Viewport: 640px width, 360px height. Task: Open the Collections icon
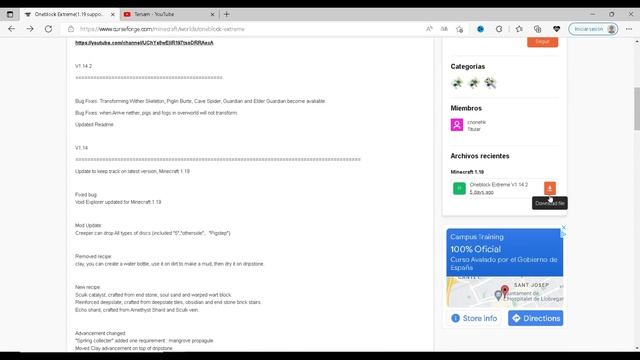[538, 29]
